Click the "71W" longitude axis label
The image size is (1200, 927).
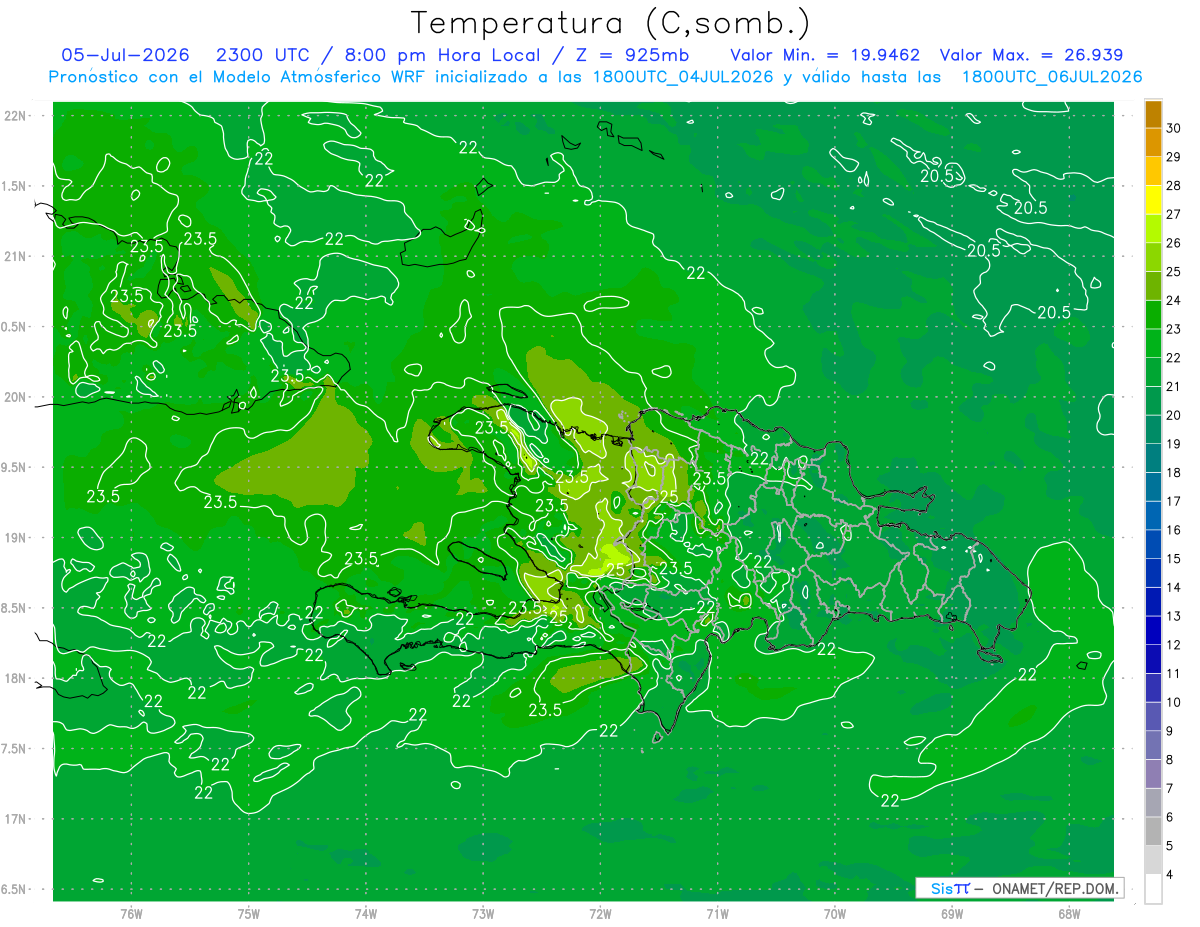[x=717, y=914]
